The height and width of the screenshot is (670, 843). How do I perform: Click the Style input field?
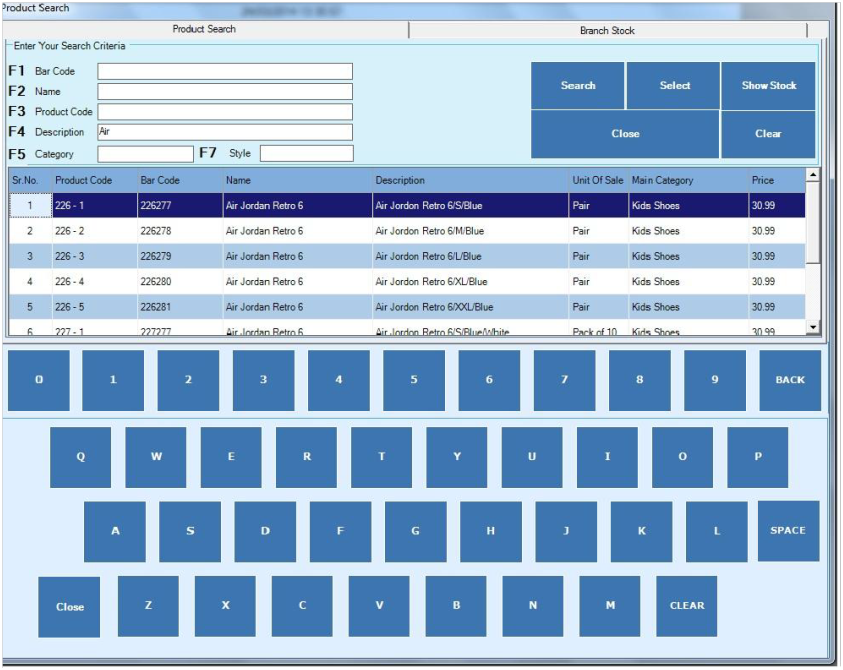(306, 154)
